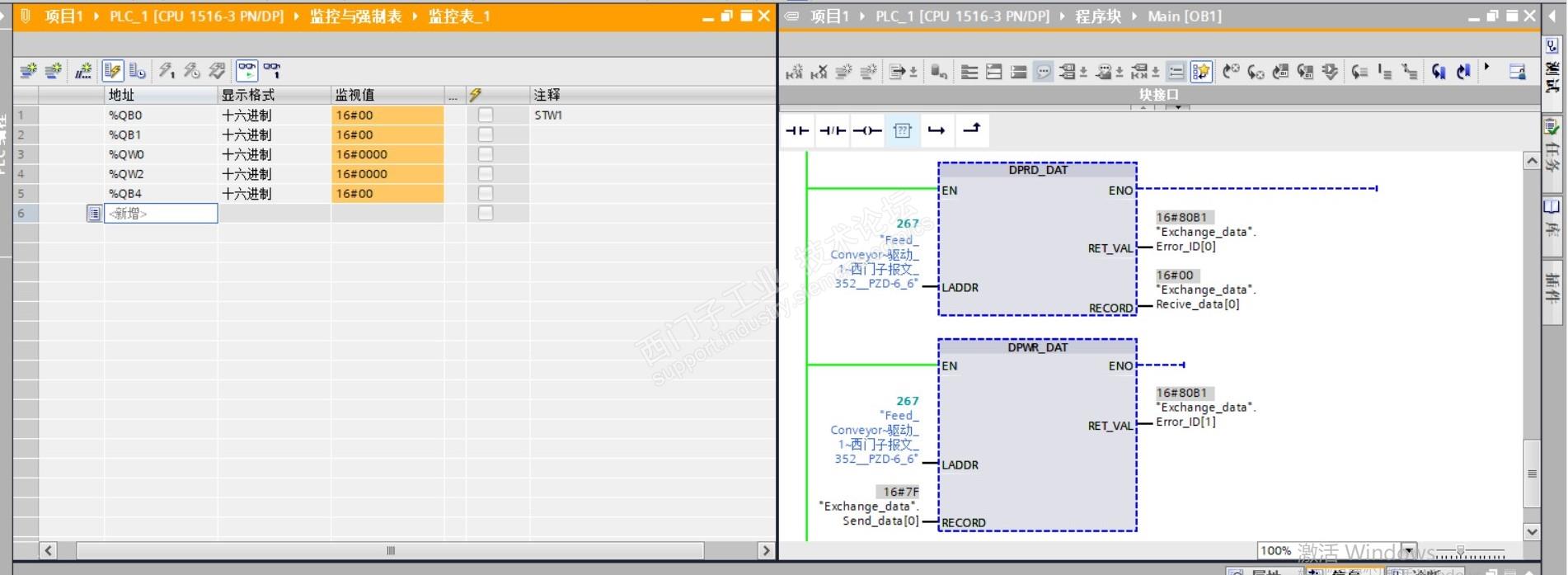Click Enable peripheral outputs icon
Image resolution: width=1568 pixels, height=575 pixels.
218,71
